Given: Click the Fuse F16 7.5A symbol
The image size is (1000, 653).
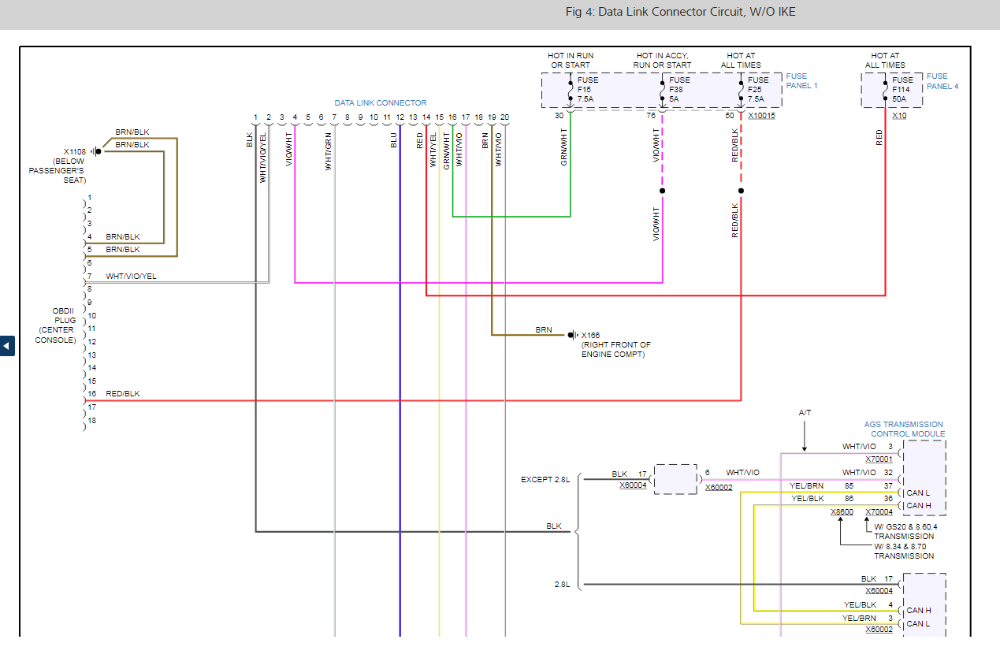Looking at the screenshot, I should tap(570, 89).
